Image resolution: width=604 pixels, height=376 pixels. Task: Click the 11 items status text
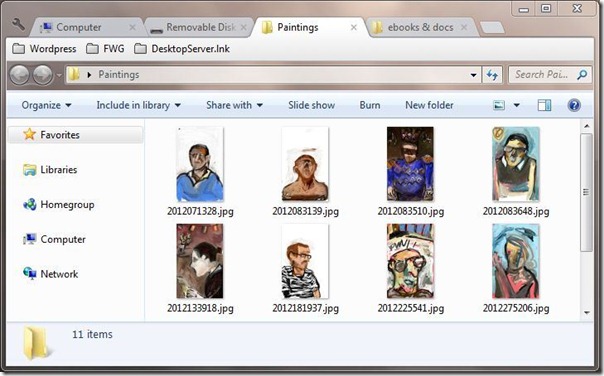tap(92, 334)
